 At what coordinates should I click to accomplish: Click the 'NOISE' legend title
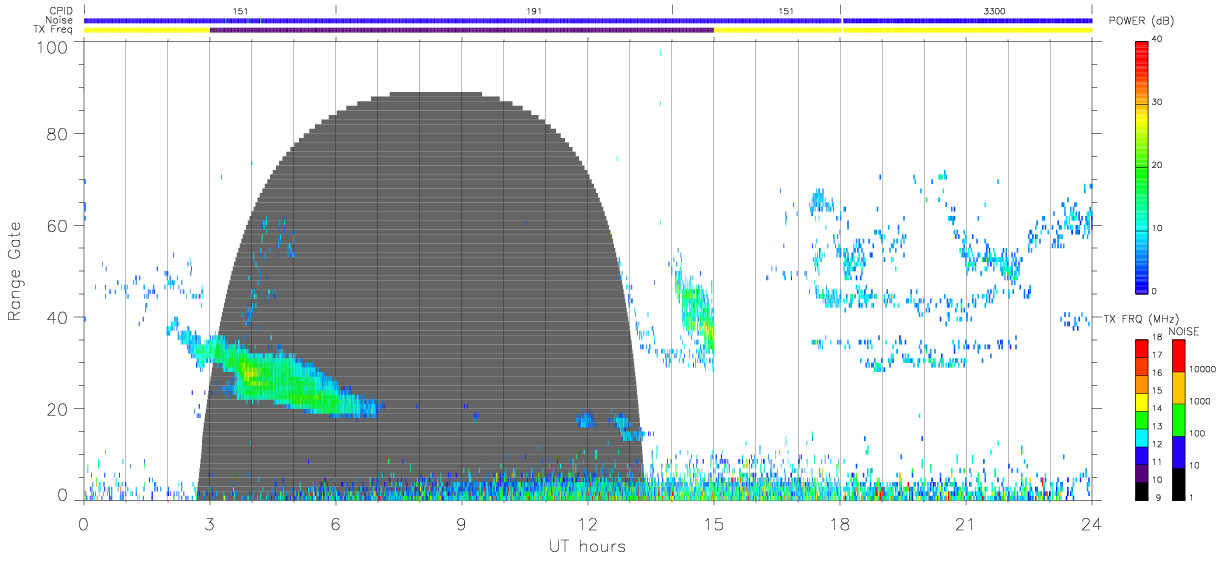[x=1186, y=331]
